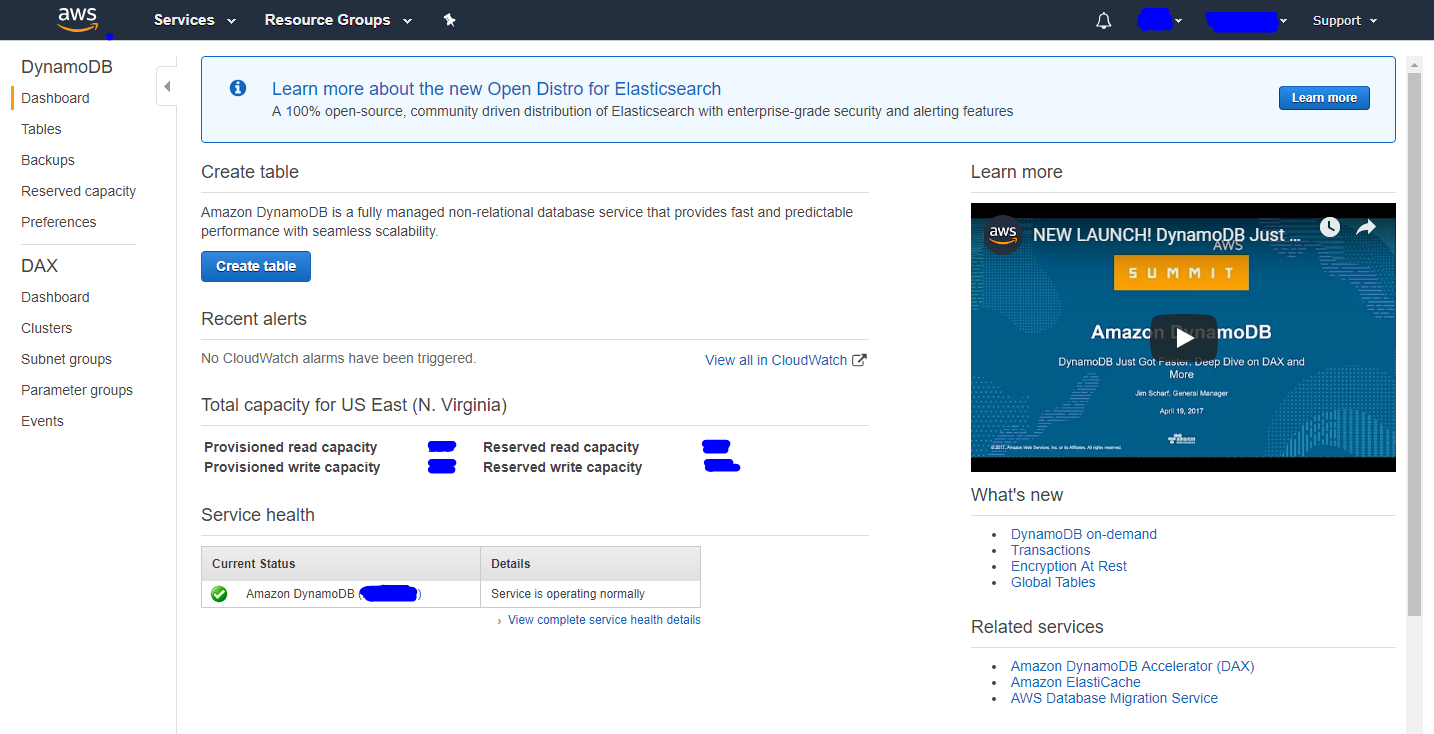
Task: Collapse the DynamoDB sidebar panel
Action: [166, 86]
